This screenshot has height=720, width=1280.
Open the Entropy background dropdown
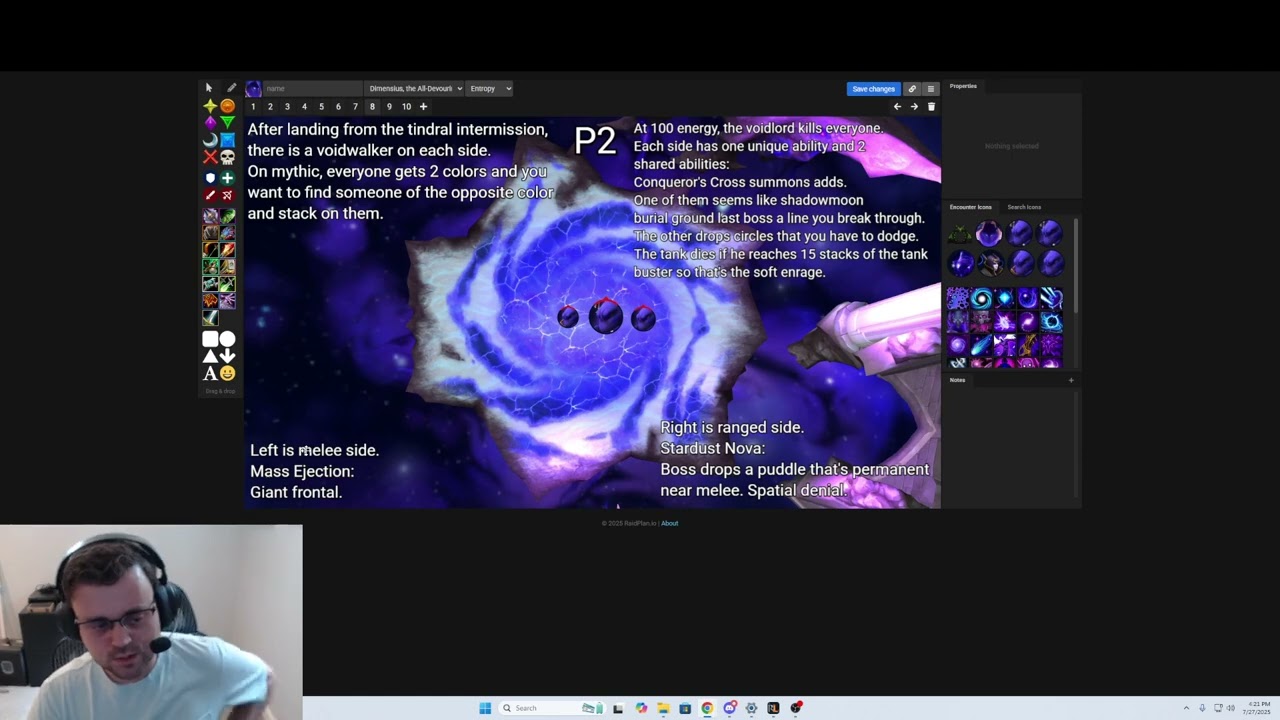pyautogui.click(x=490, y=89)
